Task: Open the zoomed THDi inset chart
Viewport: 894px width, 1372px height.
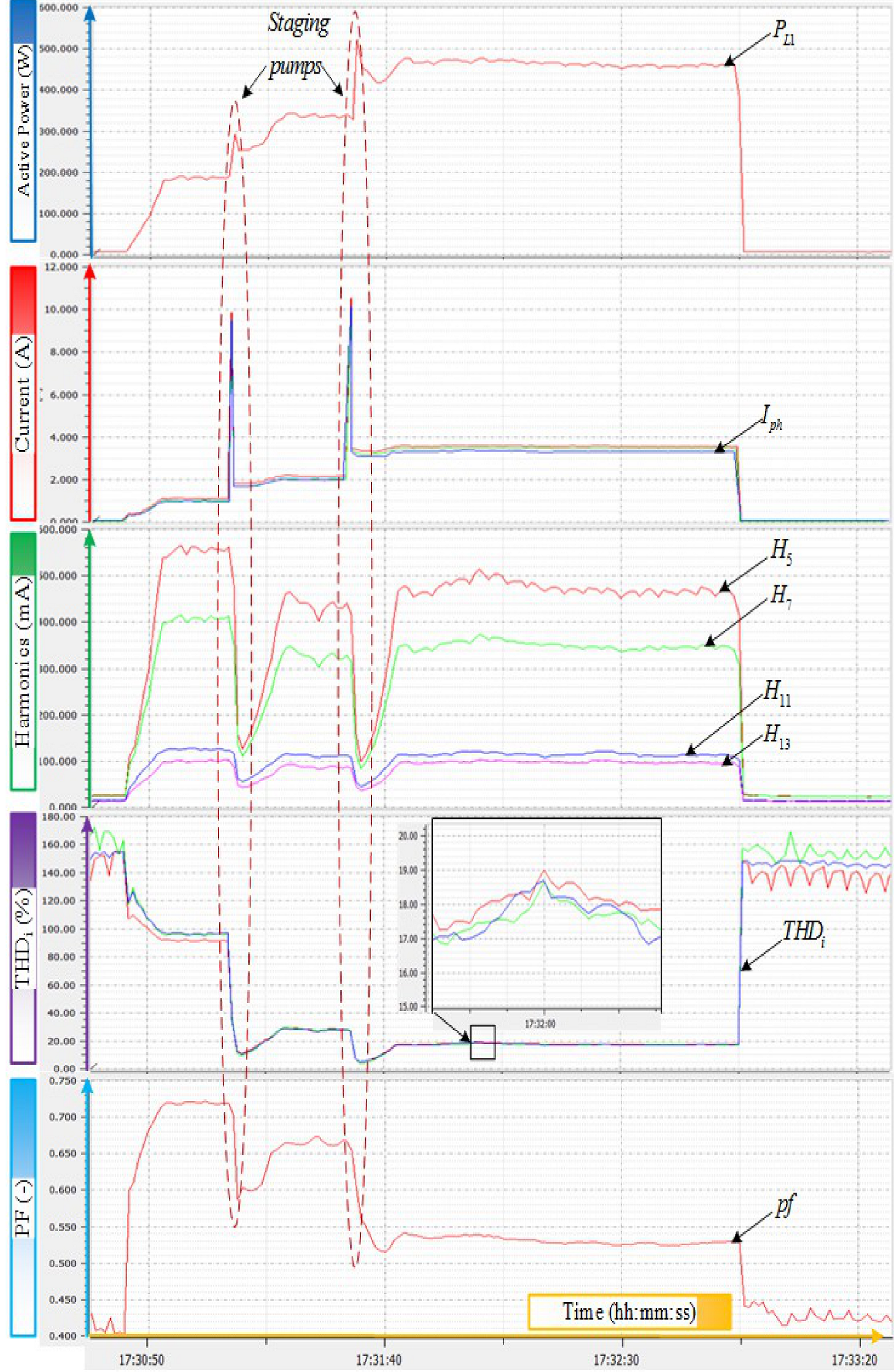Action: (546, 914)
